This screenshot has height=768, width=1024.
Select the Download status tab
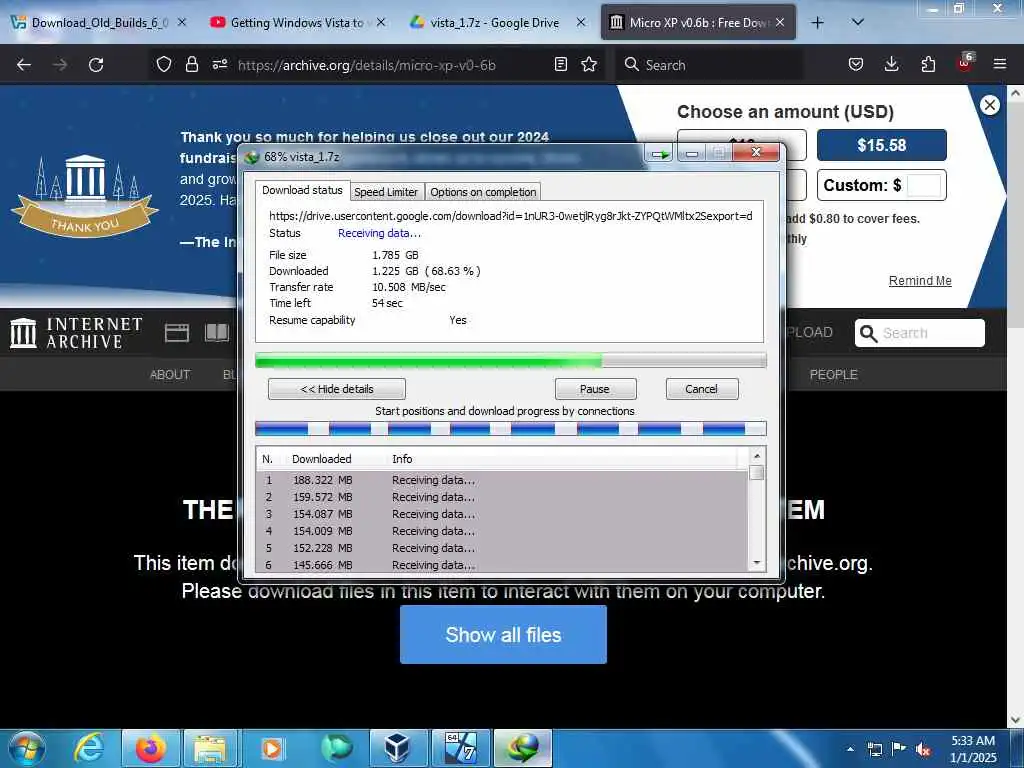coord(302,190)
